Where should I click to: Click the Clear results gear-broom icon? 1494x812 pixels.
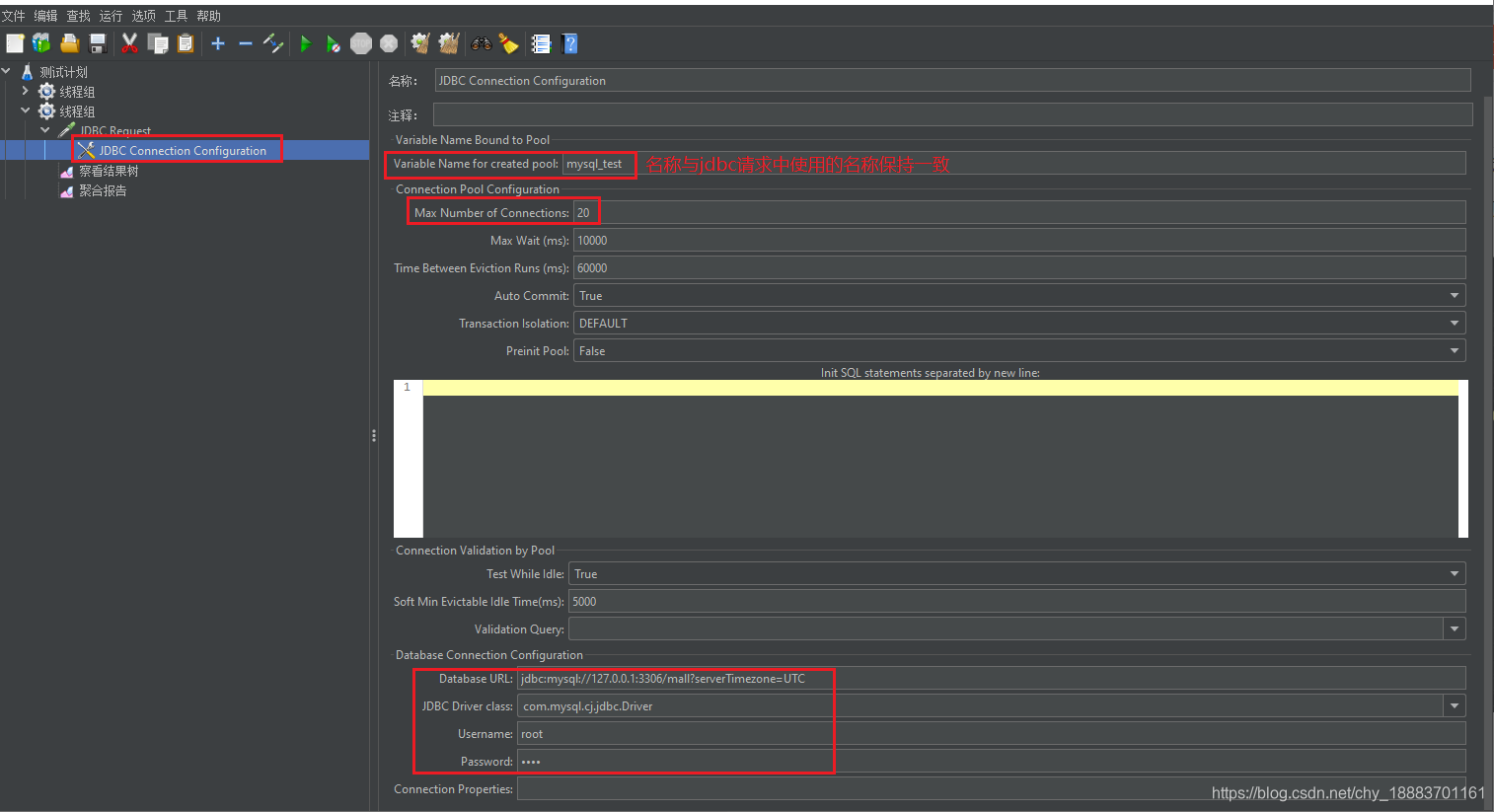420,43
